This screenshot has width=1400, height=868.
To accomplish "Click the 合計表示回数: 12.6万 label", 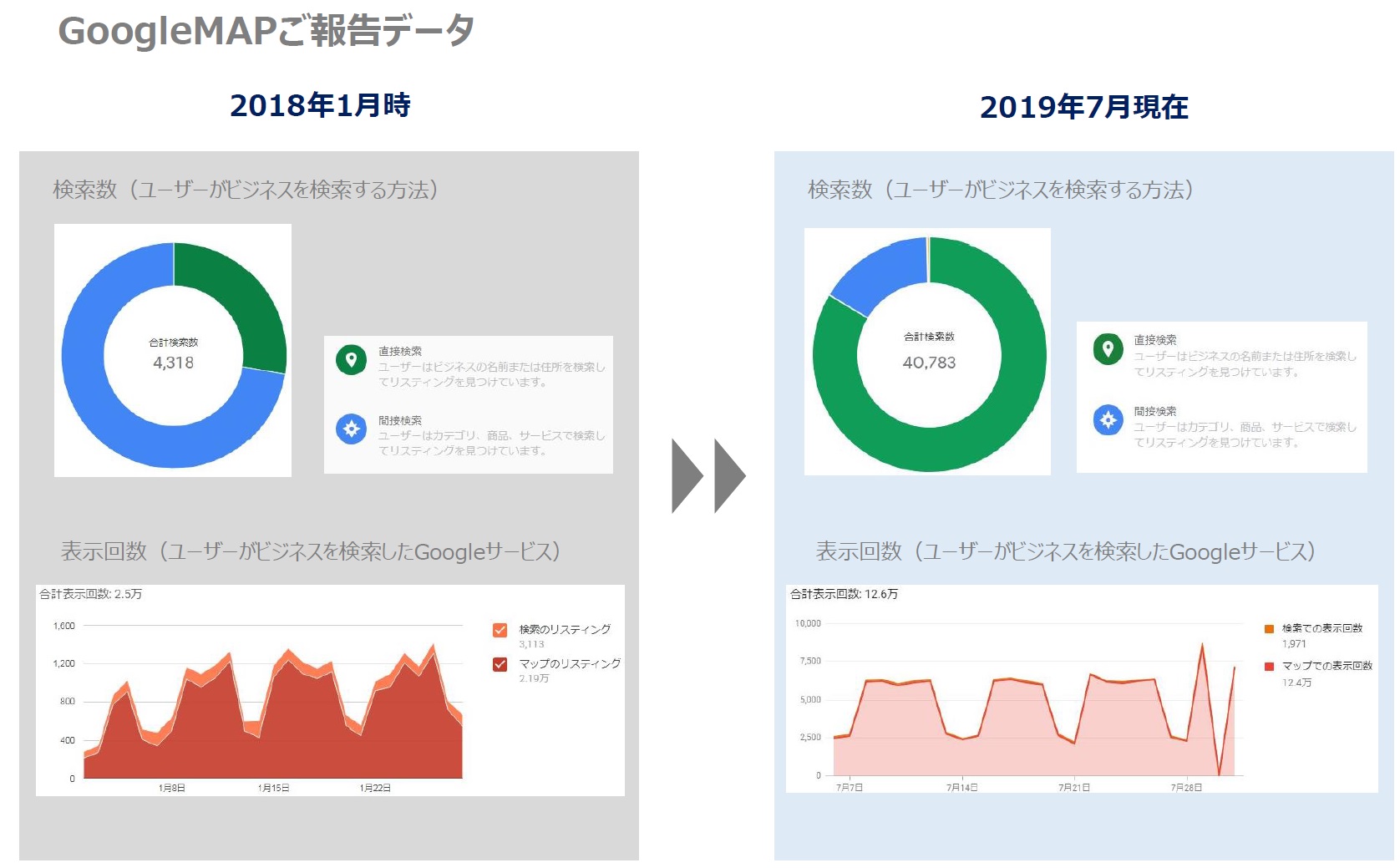I will click(x=844, y=594).
